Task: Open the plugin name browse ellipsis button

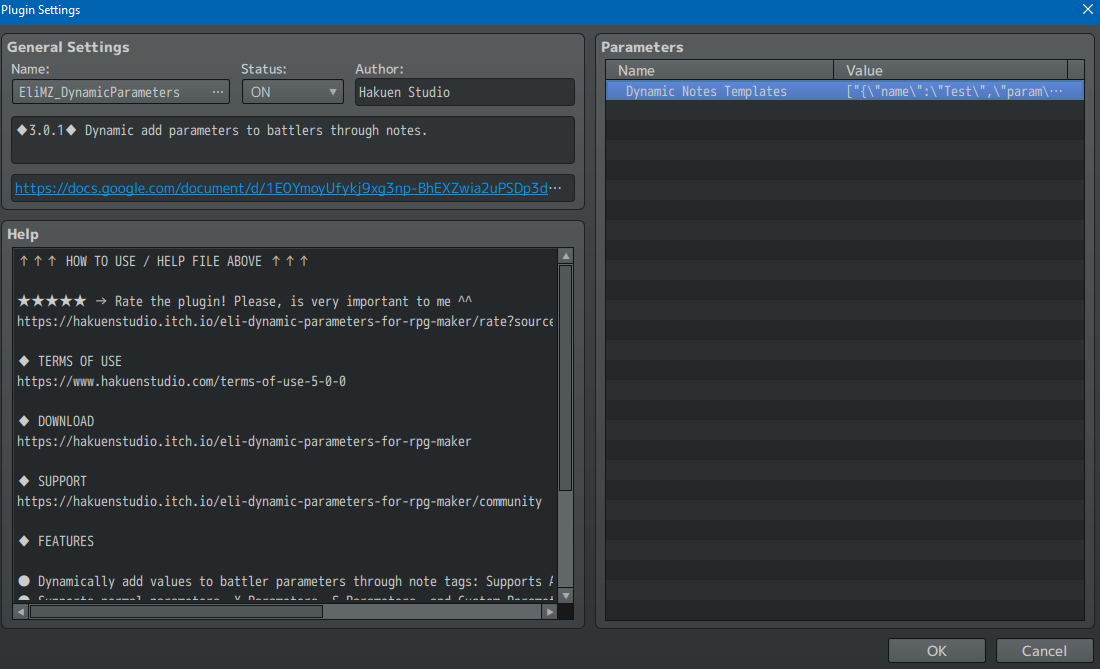Action: pos(218,92)
